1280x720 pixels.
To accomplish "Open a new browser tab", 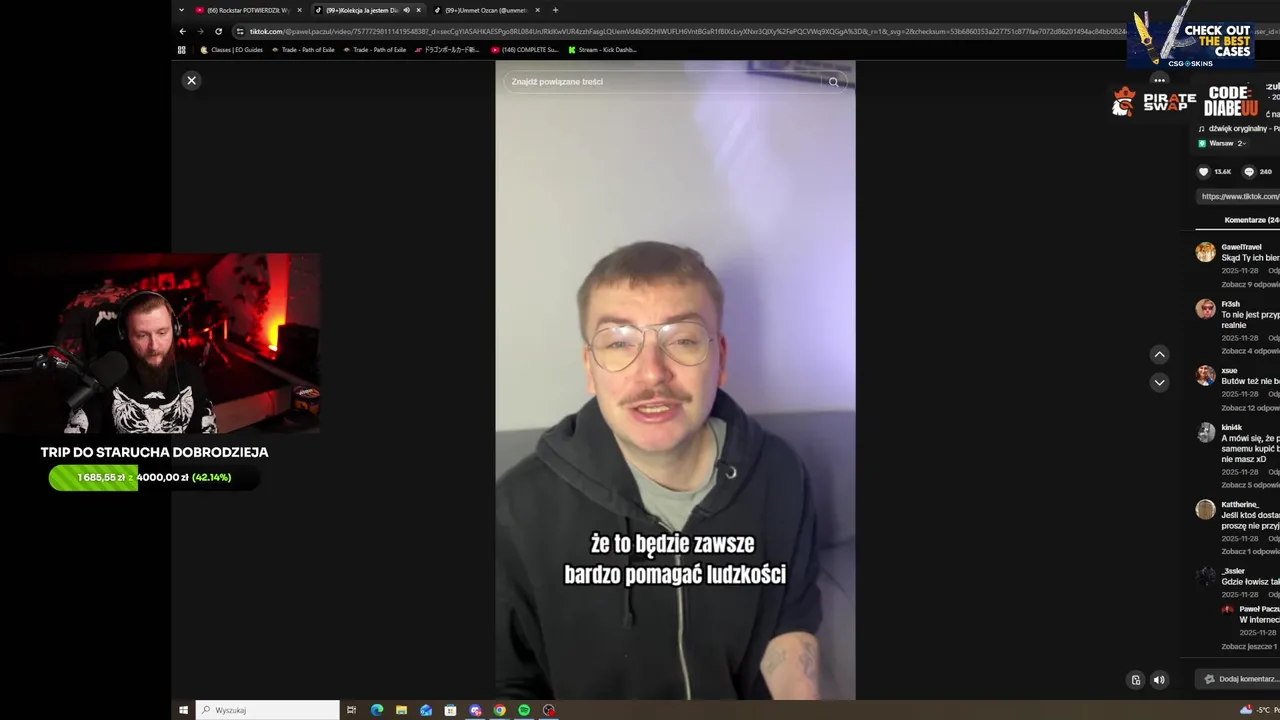I will (555, 10).
